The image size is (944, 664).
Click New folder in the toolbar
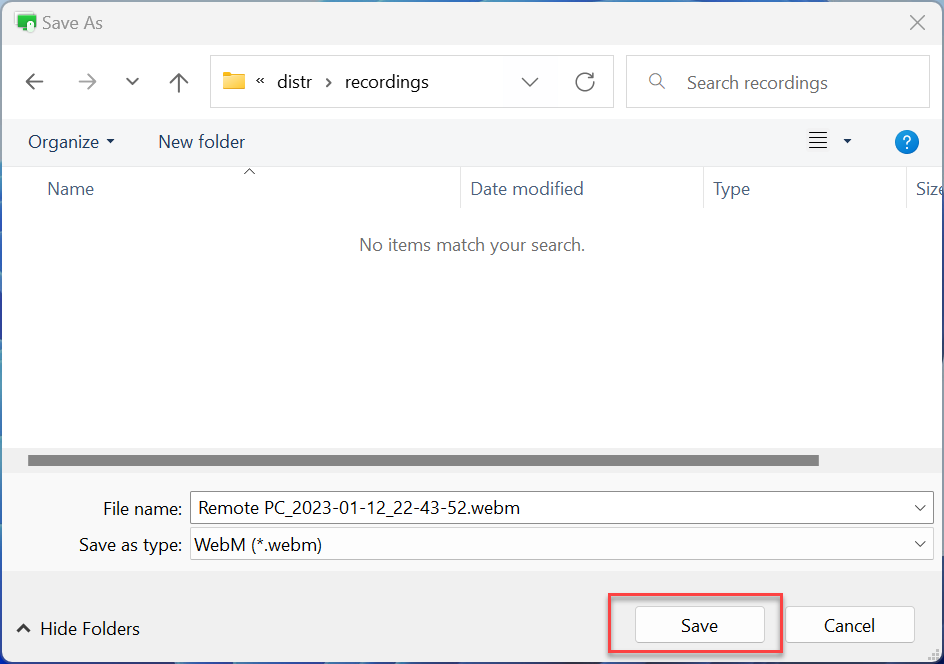(201, 142)
